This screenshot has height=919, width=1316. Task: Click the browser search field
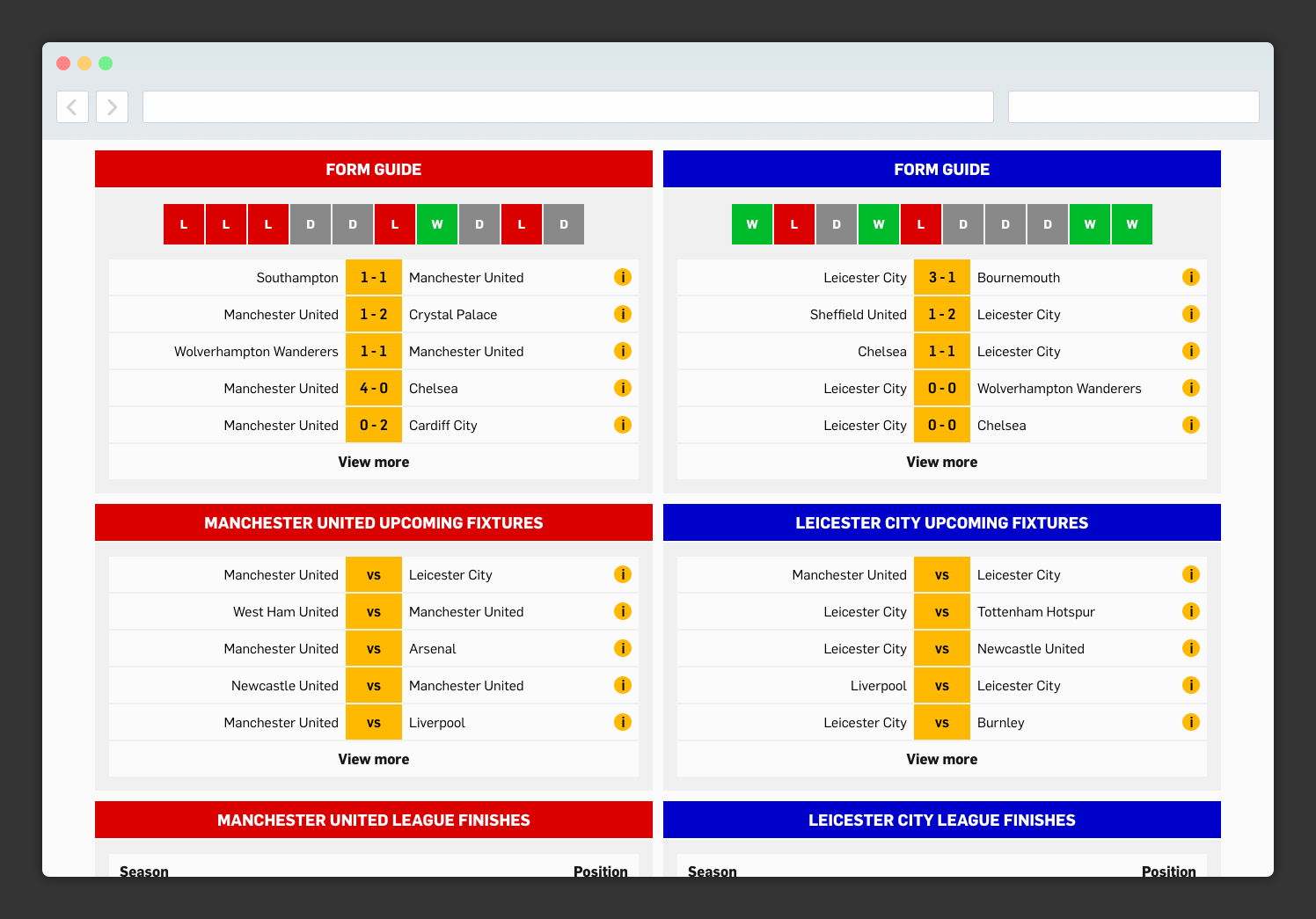[x=1133, y=106]
